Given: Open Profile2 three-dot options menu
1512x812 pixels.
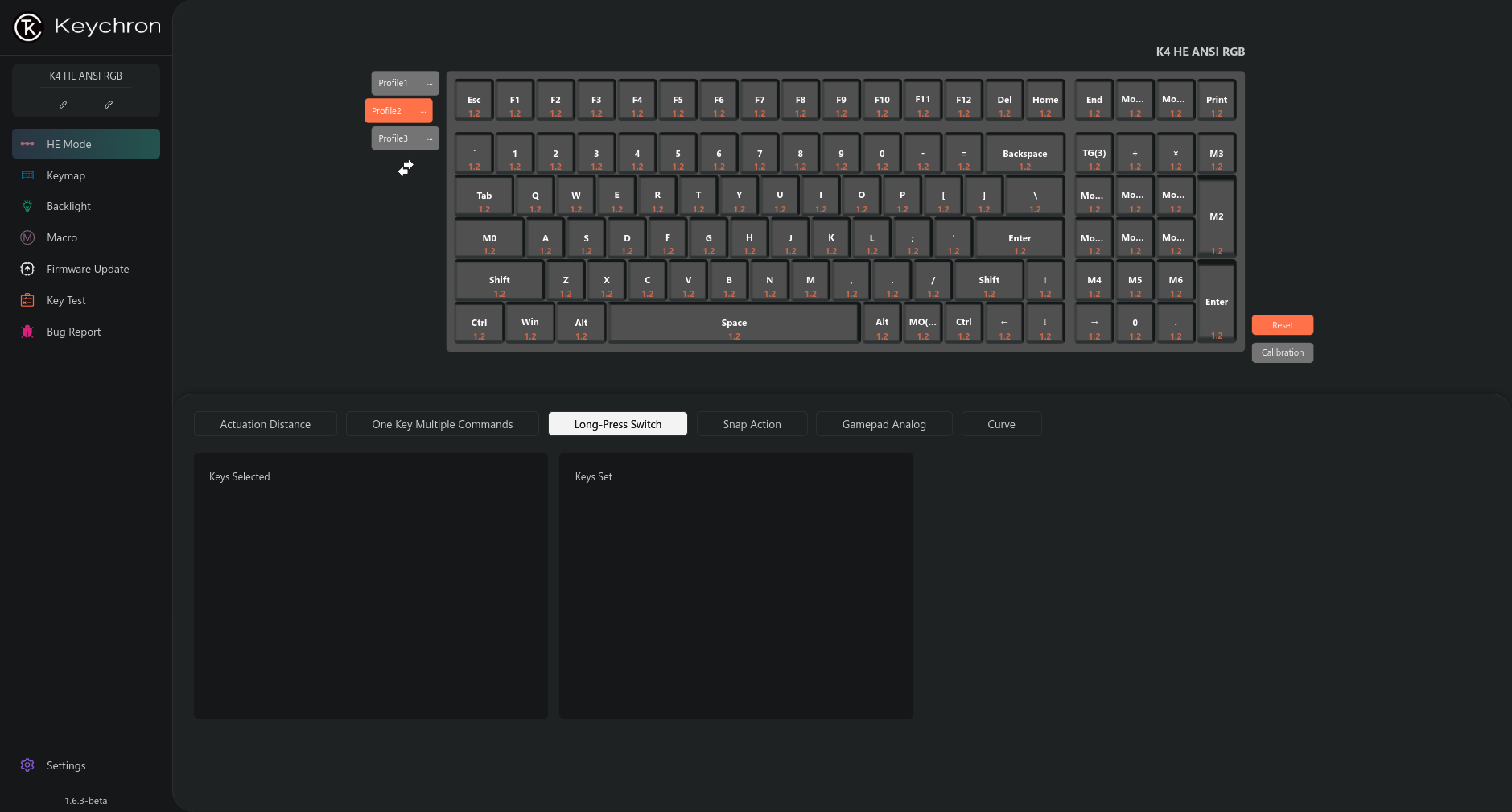Looking at the screenshot, I should [423, 112].
